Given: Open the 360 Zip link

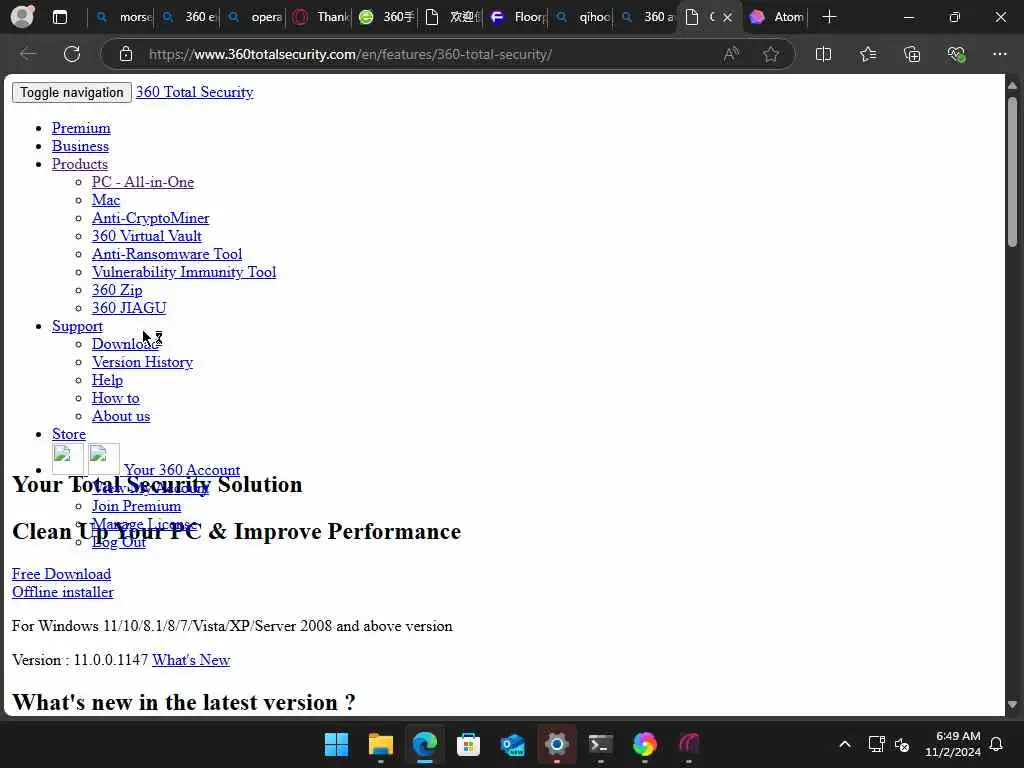Looking at the screenshot, I should 117,290.
